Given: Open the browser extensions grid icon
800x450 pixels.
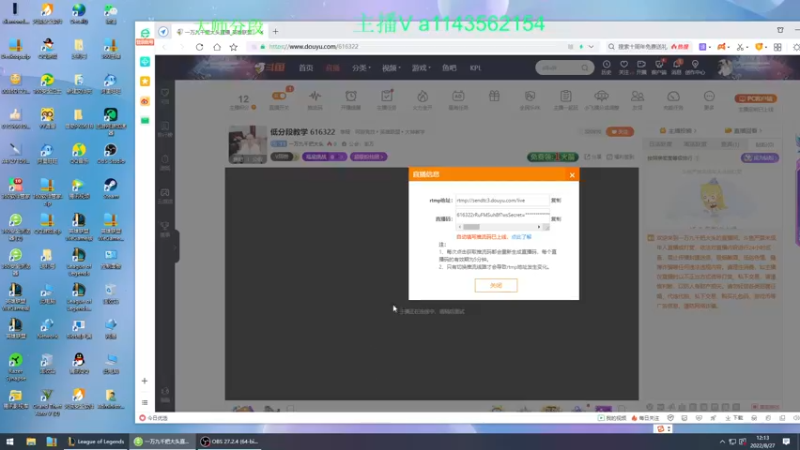Looking at the screenshot, I should [778, 47].
